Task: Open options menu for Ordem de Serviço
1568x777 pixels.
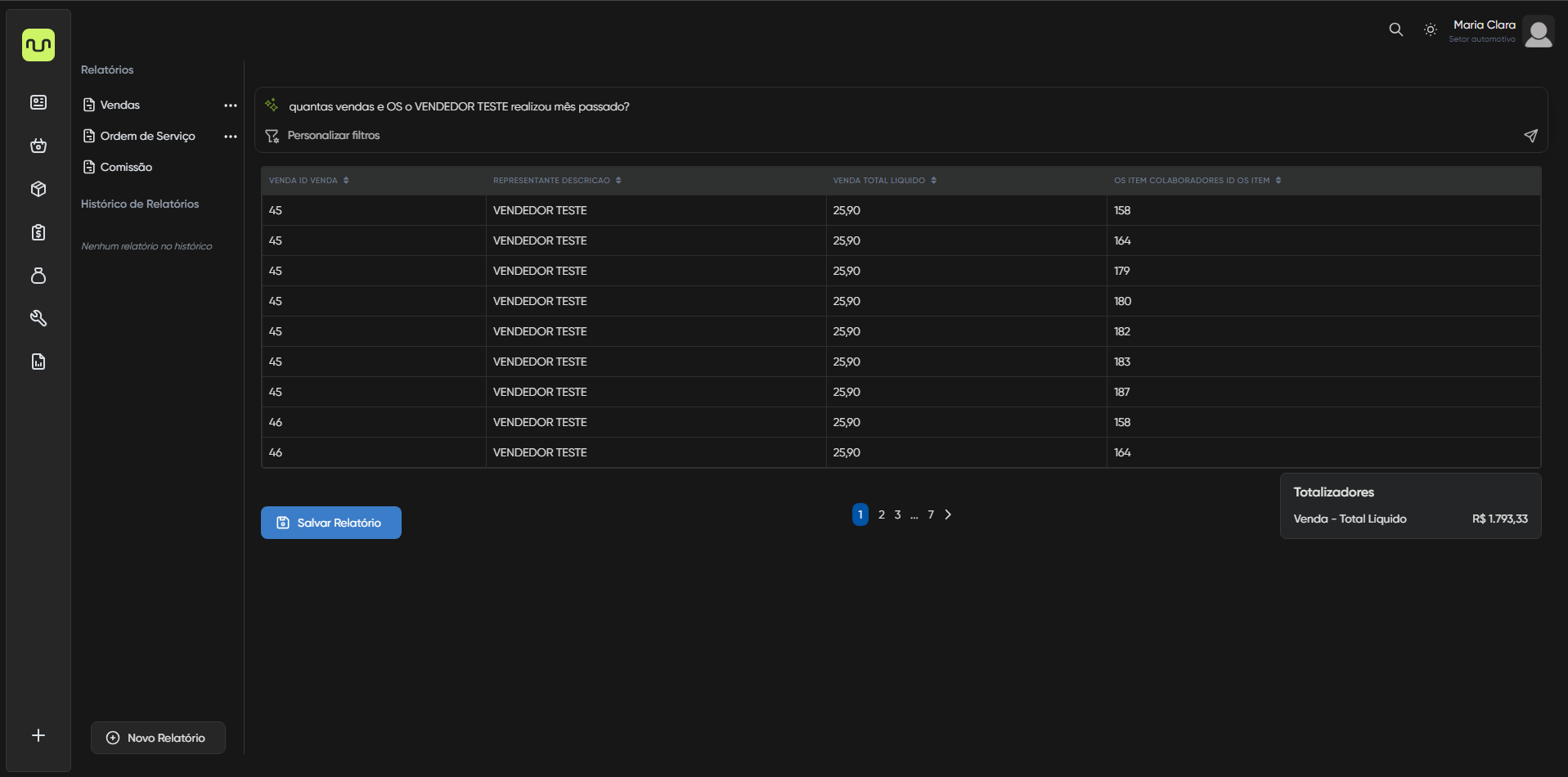Action: (231, 137)
